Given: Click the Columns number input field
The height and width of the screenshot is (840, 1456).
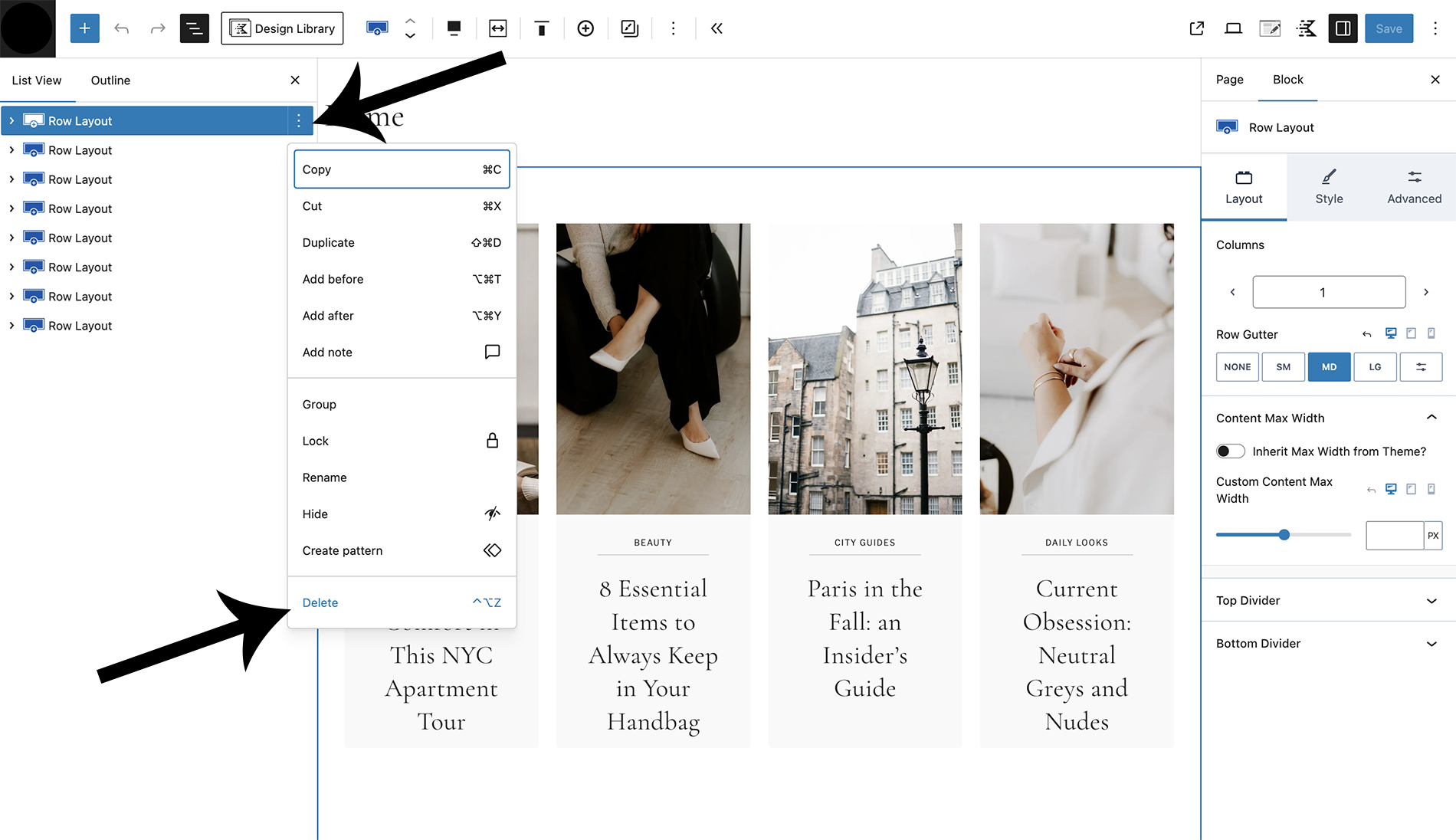Looking at the screenshot, I should (1329, 292).
